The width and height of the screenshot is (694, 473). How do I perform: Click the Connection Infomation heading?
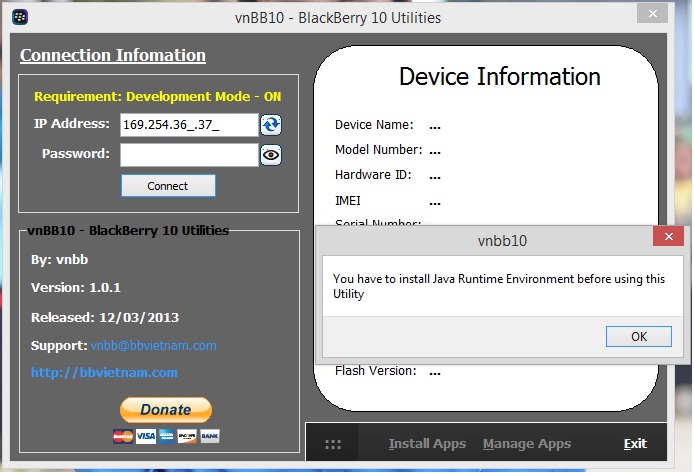[113, 56]
